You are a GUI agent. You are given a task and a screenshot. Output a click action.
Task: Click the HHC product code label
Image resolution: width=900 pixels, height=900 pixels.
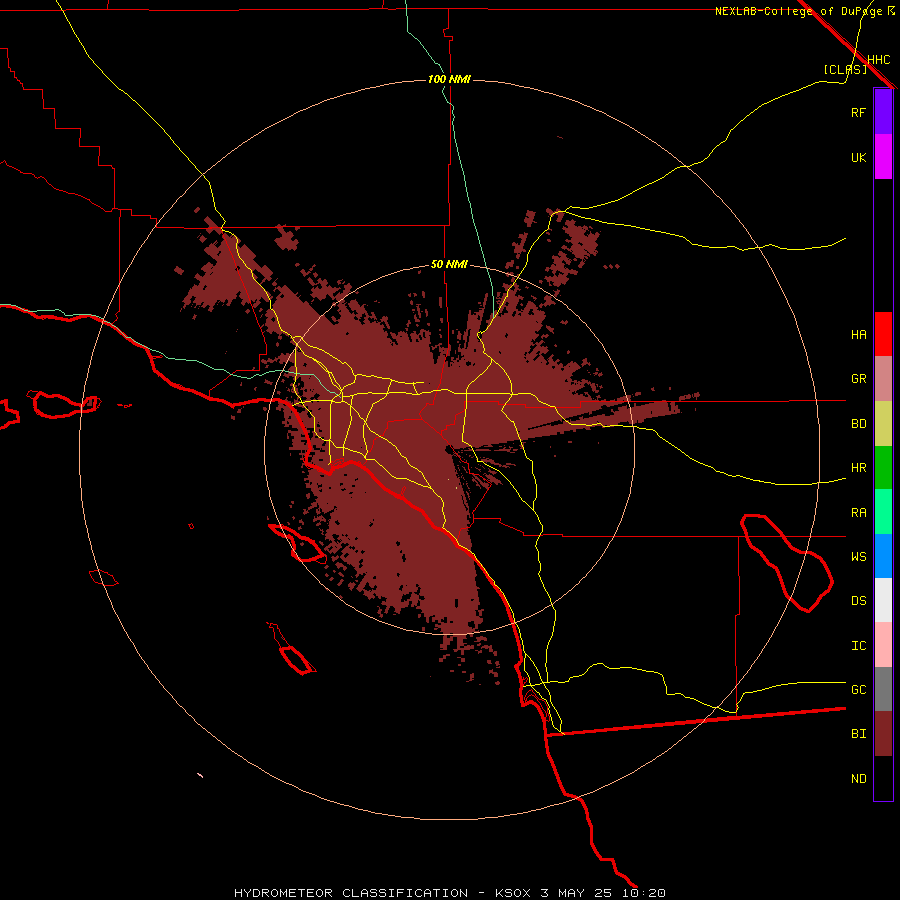[879, 60]
